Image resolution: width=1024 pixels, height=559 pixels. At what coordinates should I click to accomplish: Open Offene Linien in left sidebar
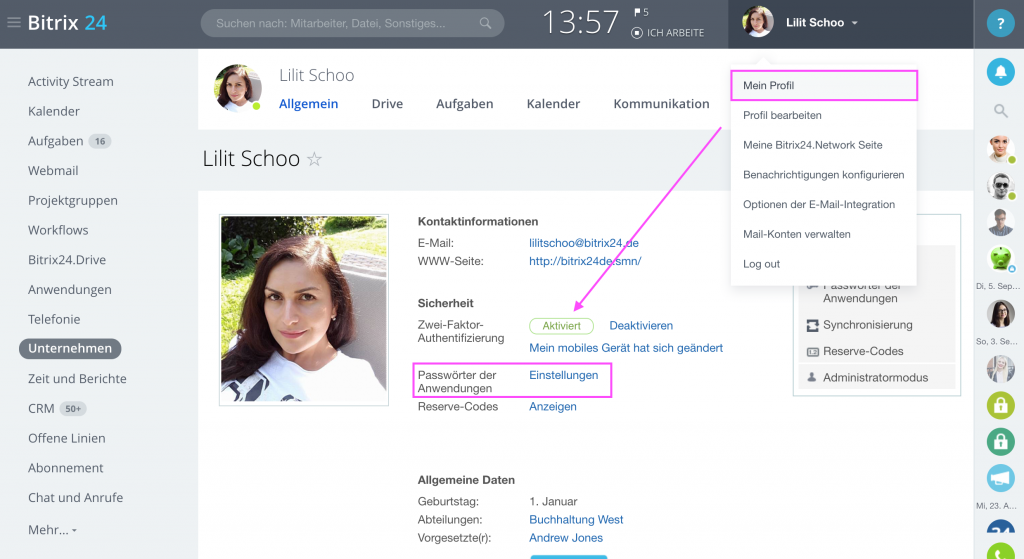66,438
